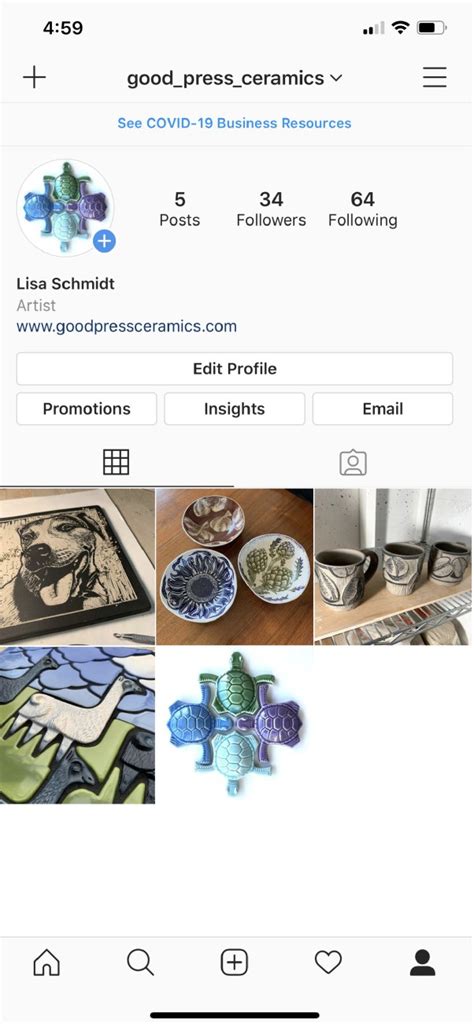Screen dimensions: 474x1024
Task: Open the dog linocut print post
Action: (77, 567)
